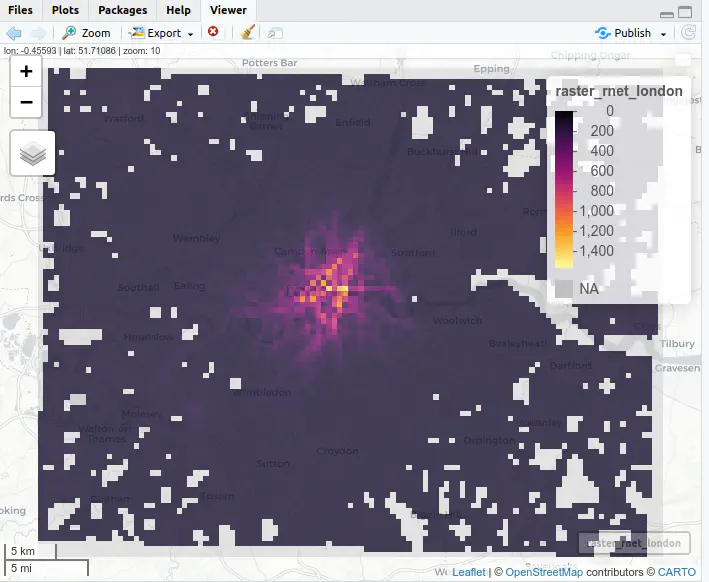This screenshot has height=582, width=709.
Task: Follow the Leaflet attribution link
Action: click(x=468, y=572)
